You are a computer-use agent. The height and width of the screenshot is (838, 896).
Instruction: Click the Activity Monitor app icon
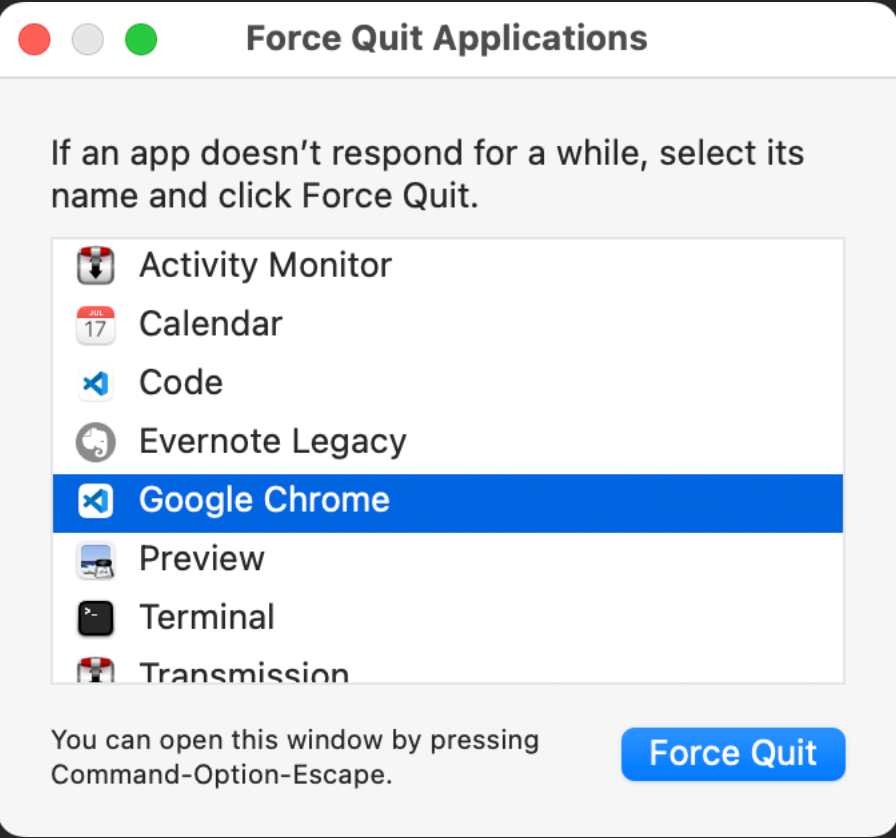pyautogui.click(x=96, y=266)
